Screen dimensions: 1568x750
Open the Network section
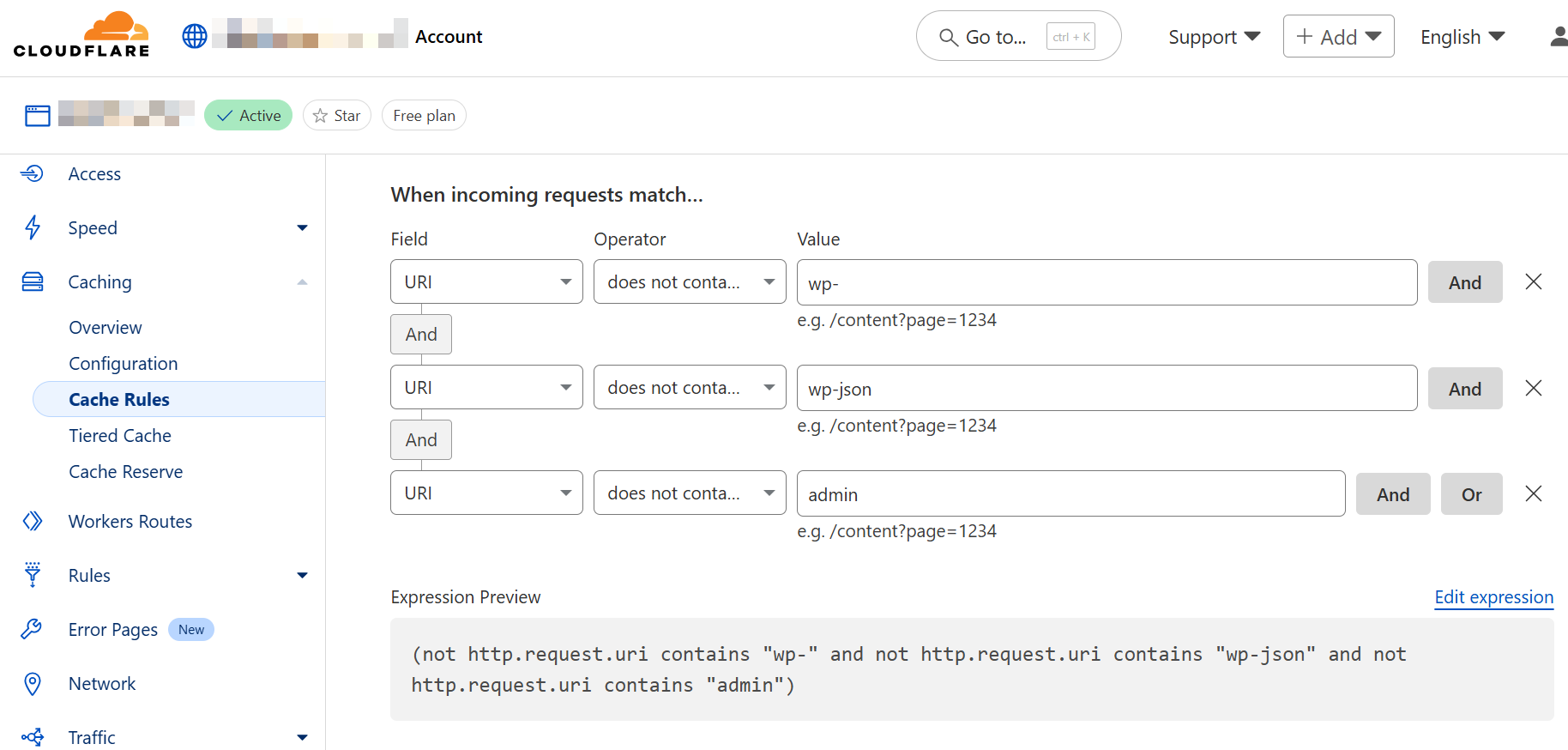[x=102, y=684]
